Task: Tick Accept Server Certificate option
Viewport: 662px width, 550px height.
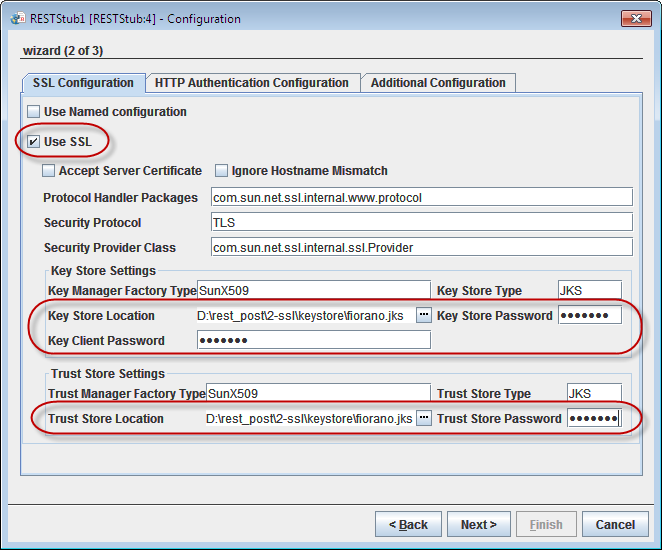Action: pyautogui.click(x=49, y=171)
